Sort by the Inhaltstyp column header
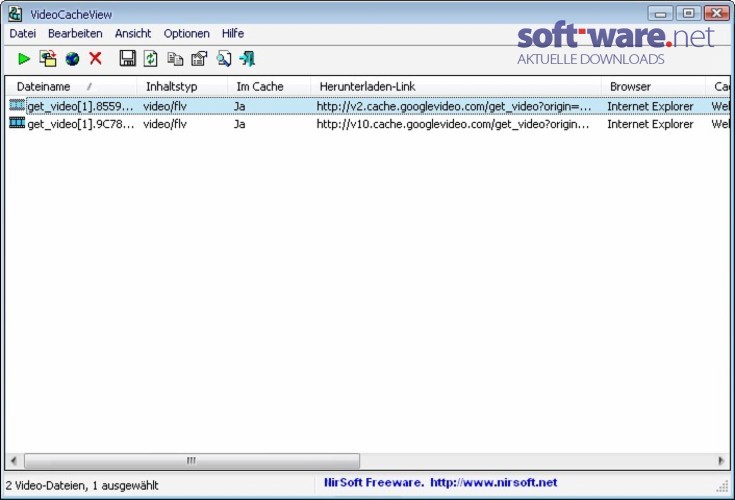 point(182,87)
